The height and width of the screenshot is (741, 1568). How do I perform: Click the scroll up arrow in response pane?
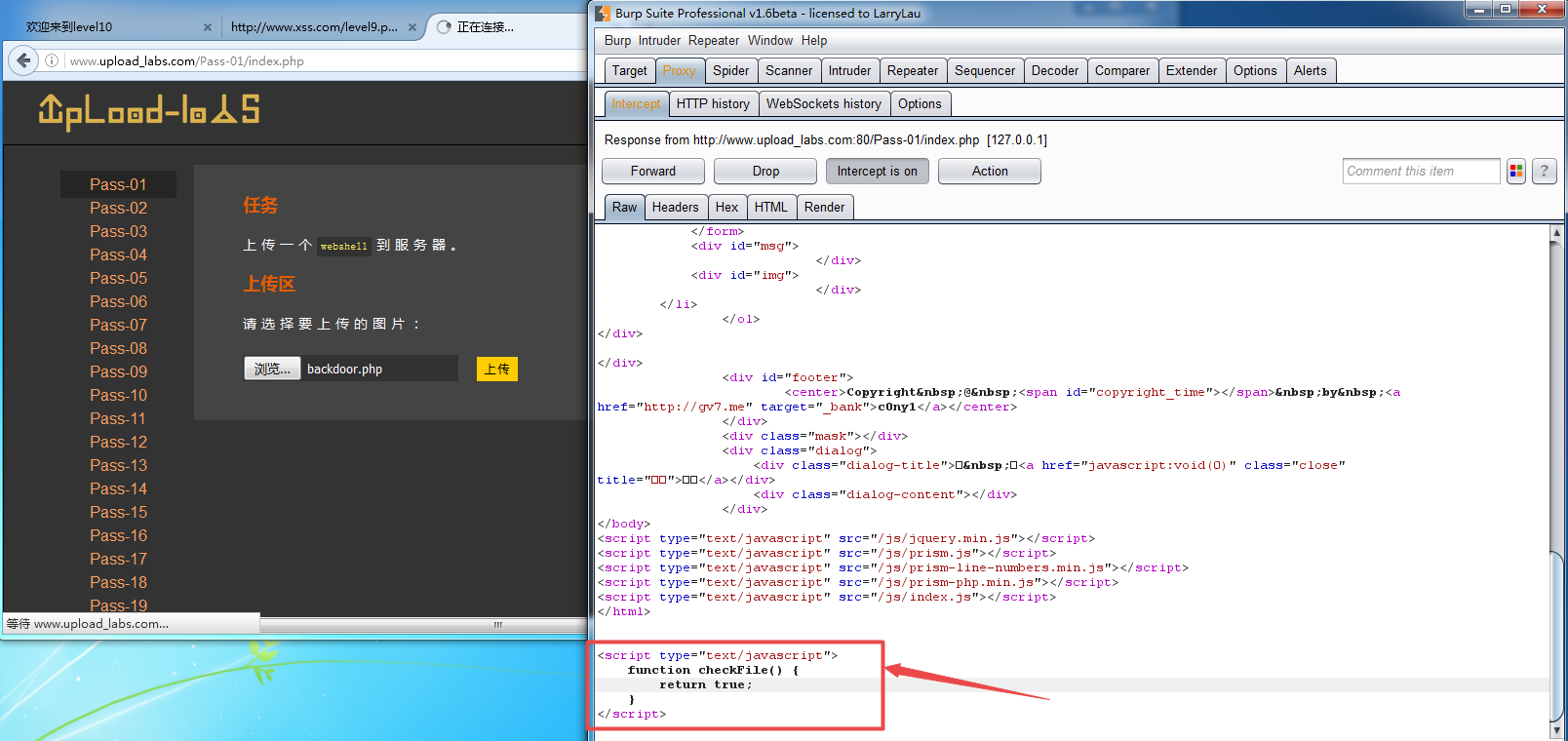[x=1556, y=233]
